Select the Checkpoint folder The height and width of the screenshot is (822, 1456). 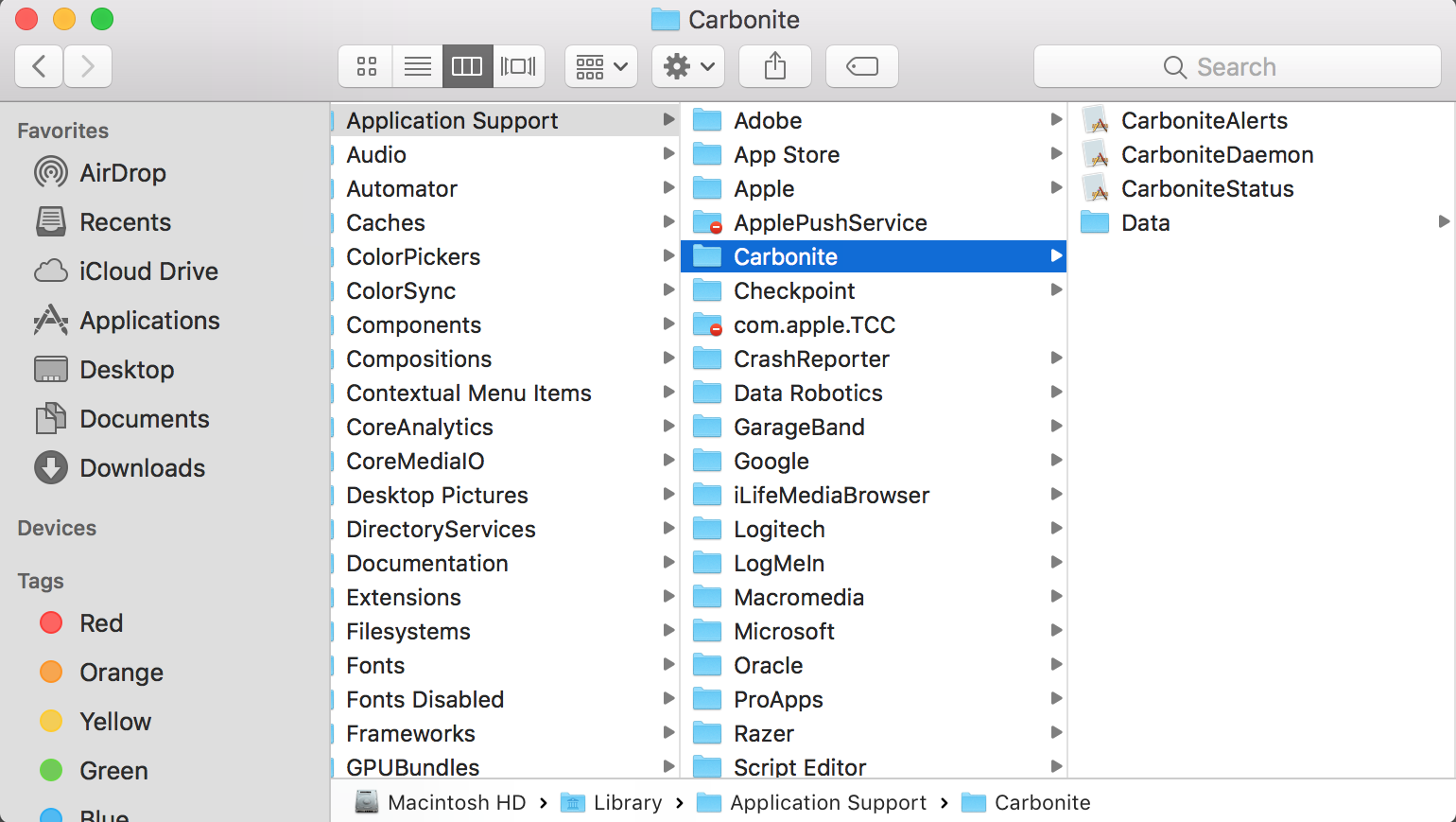tap(794, 290)
